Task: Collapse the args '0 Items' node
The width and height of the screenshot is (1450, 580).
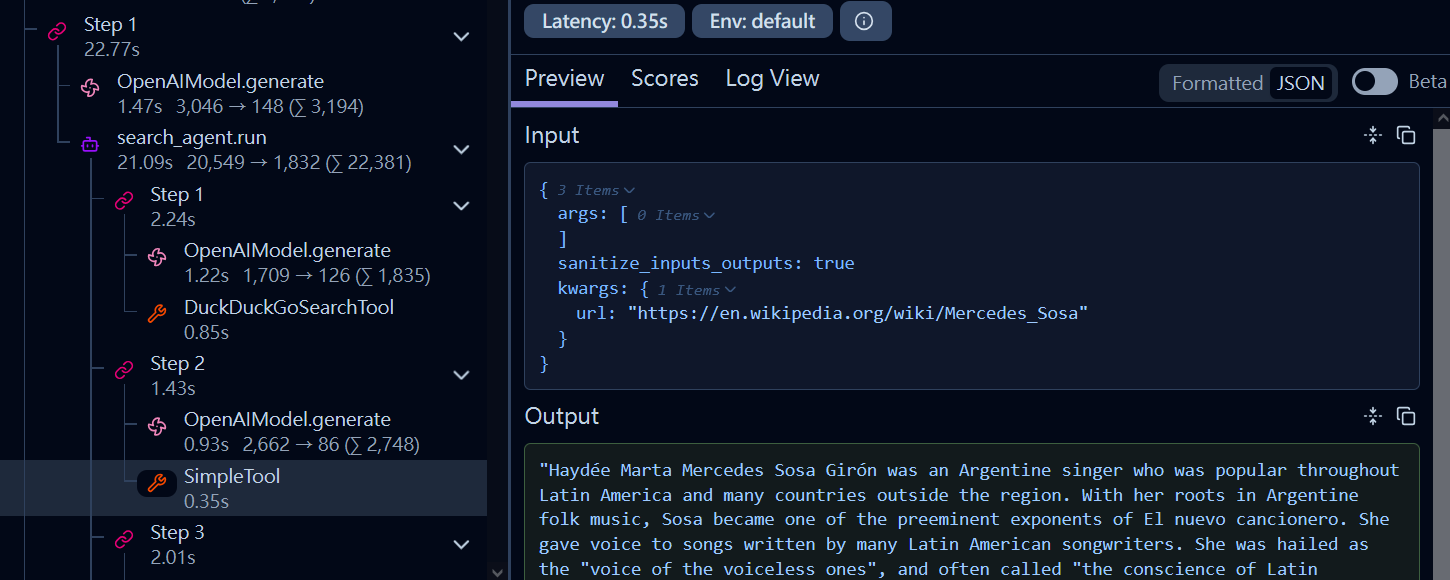Action: click(x=676, y=215)
